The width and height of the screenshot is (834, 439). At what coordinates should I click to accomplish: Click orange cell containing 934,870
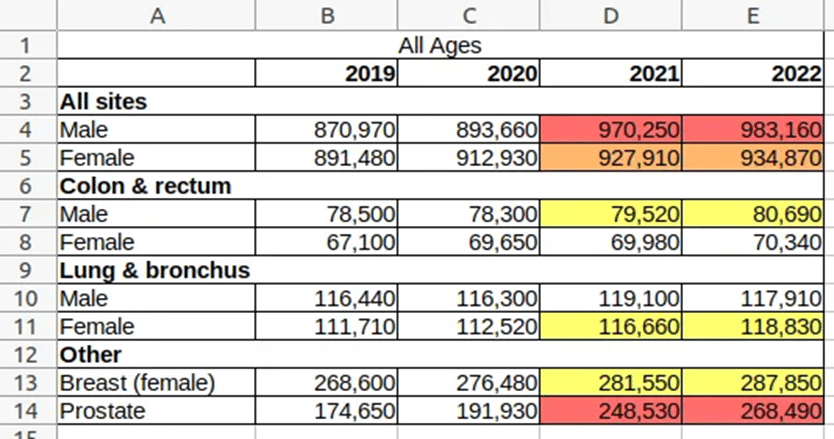pos(753,158)
